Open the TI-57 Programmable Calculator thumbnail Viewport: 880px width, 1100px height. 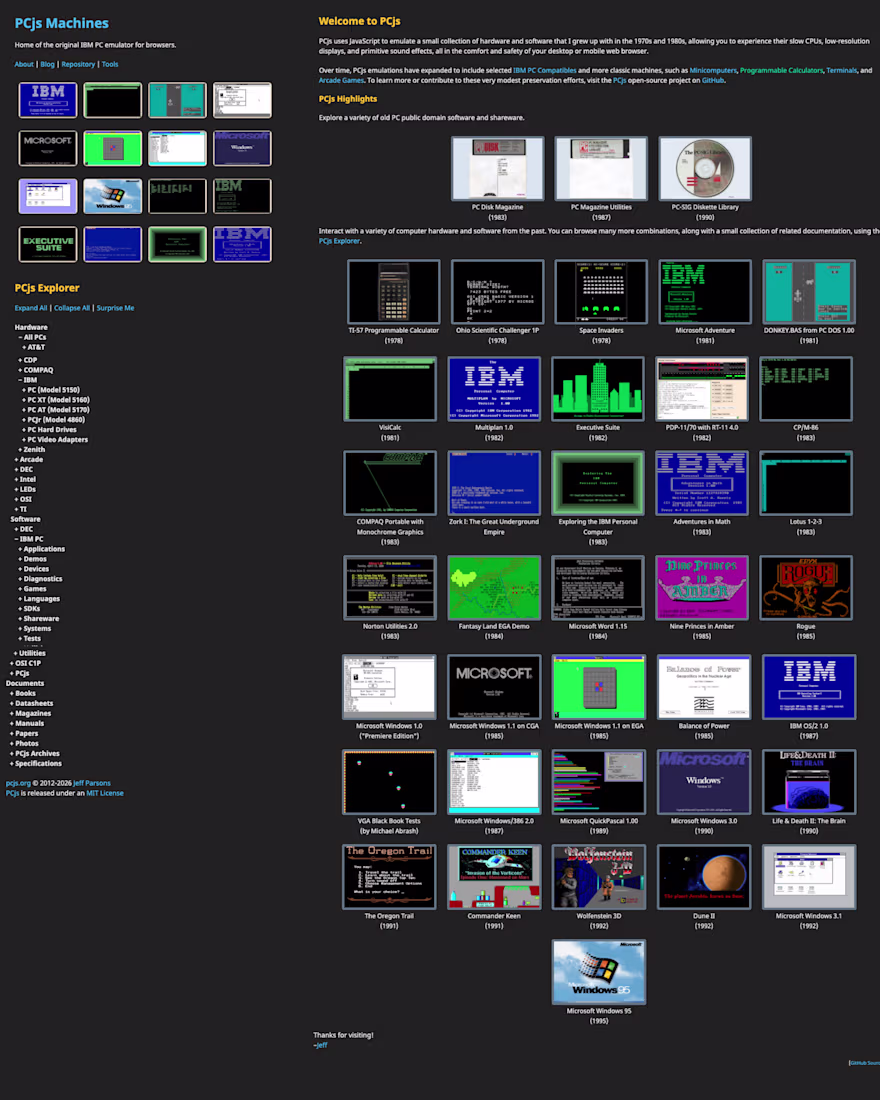pos(394,292)
